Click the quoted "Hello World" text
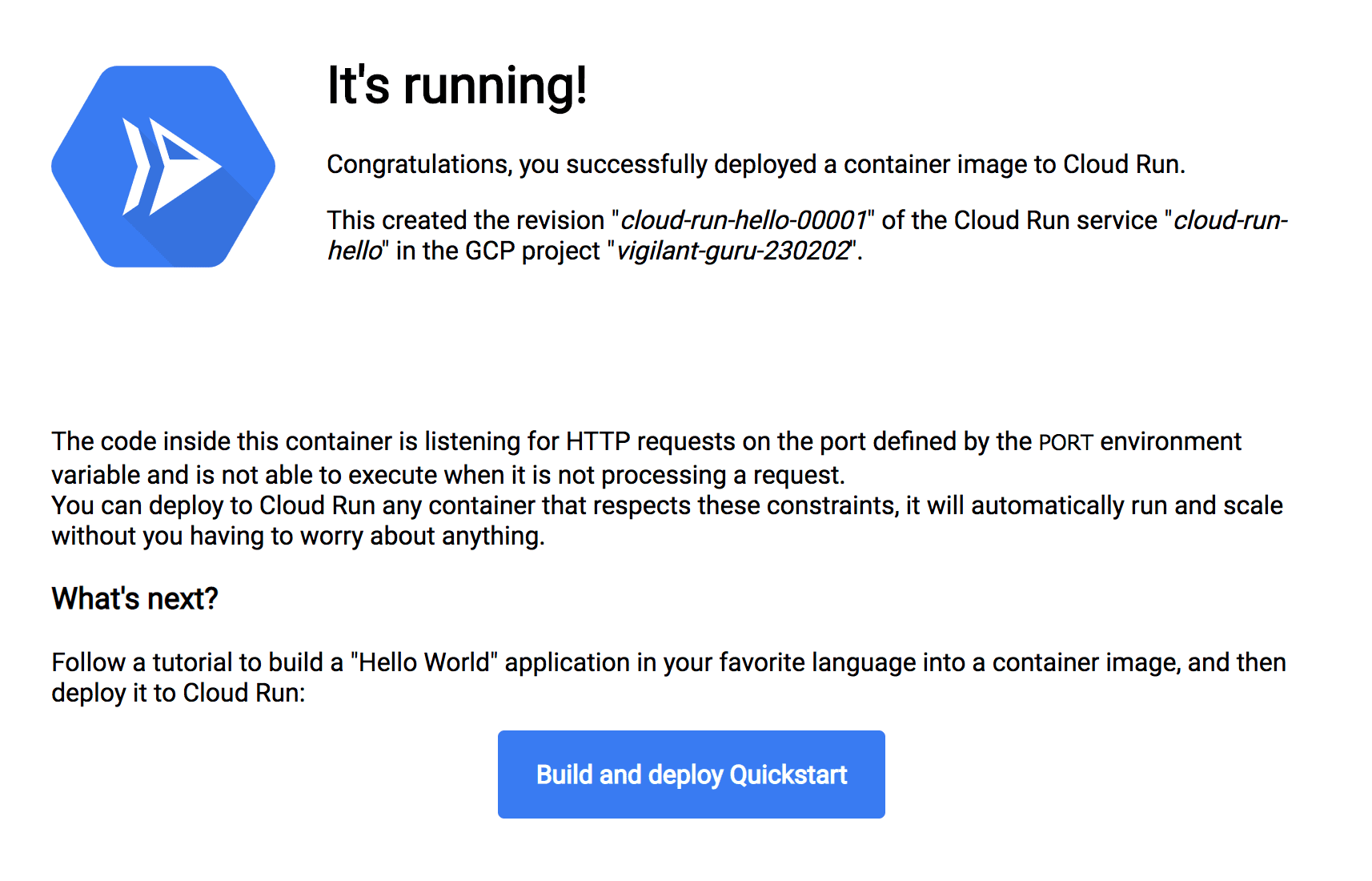 point(424,662)
